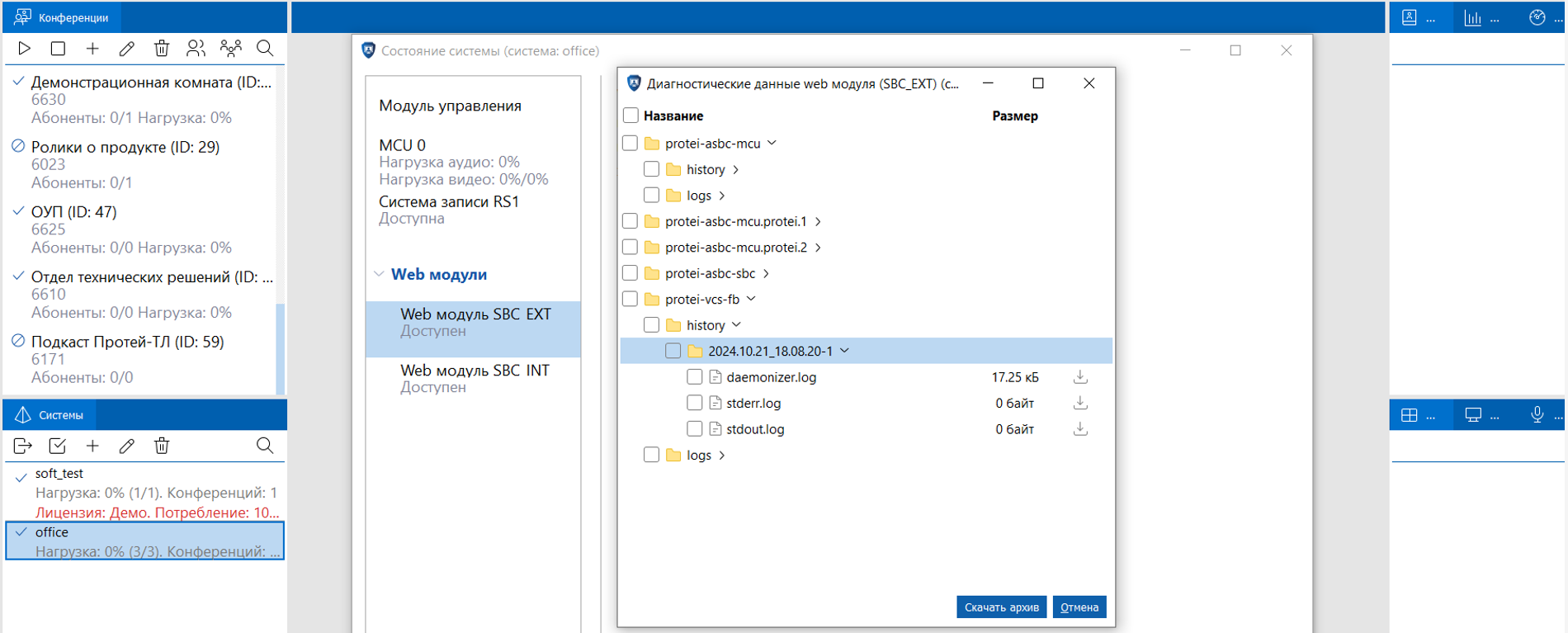Screen dimensions: 1568x633
Task: Add a new system with plus icon
Action: (x=92, y=446)
